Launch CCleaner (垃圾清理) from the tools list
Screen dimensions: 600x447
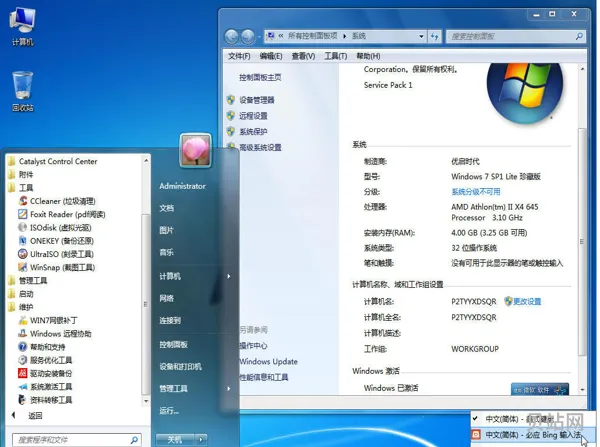[x=57, y=201]
